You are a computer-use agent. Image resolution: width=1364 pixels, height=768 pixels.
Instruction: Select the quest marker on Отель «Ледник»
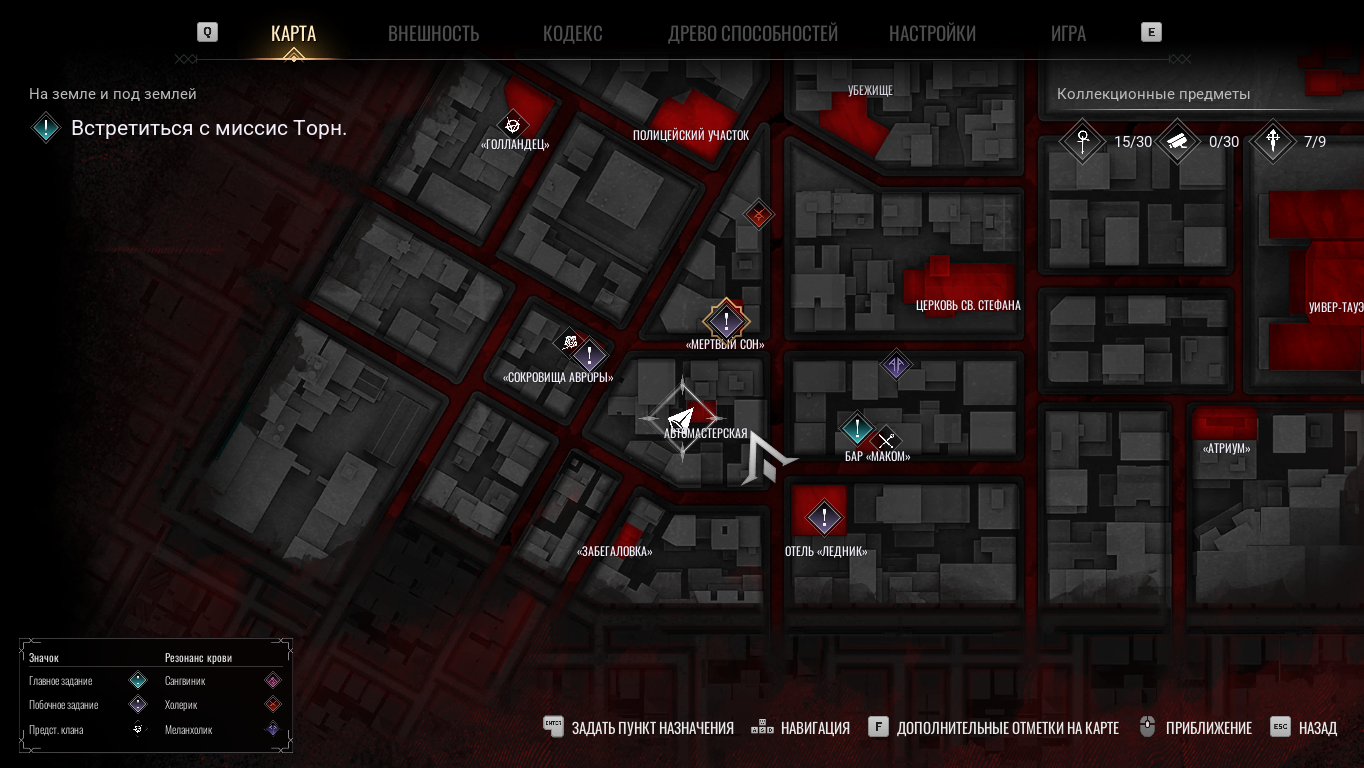tap(824, 517)
